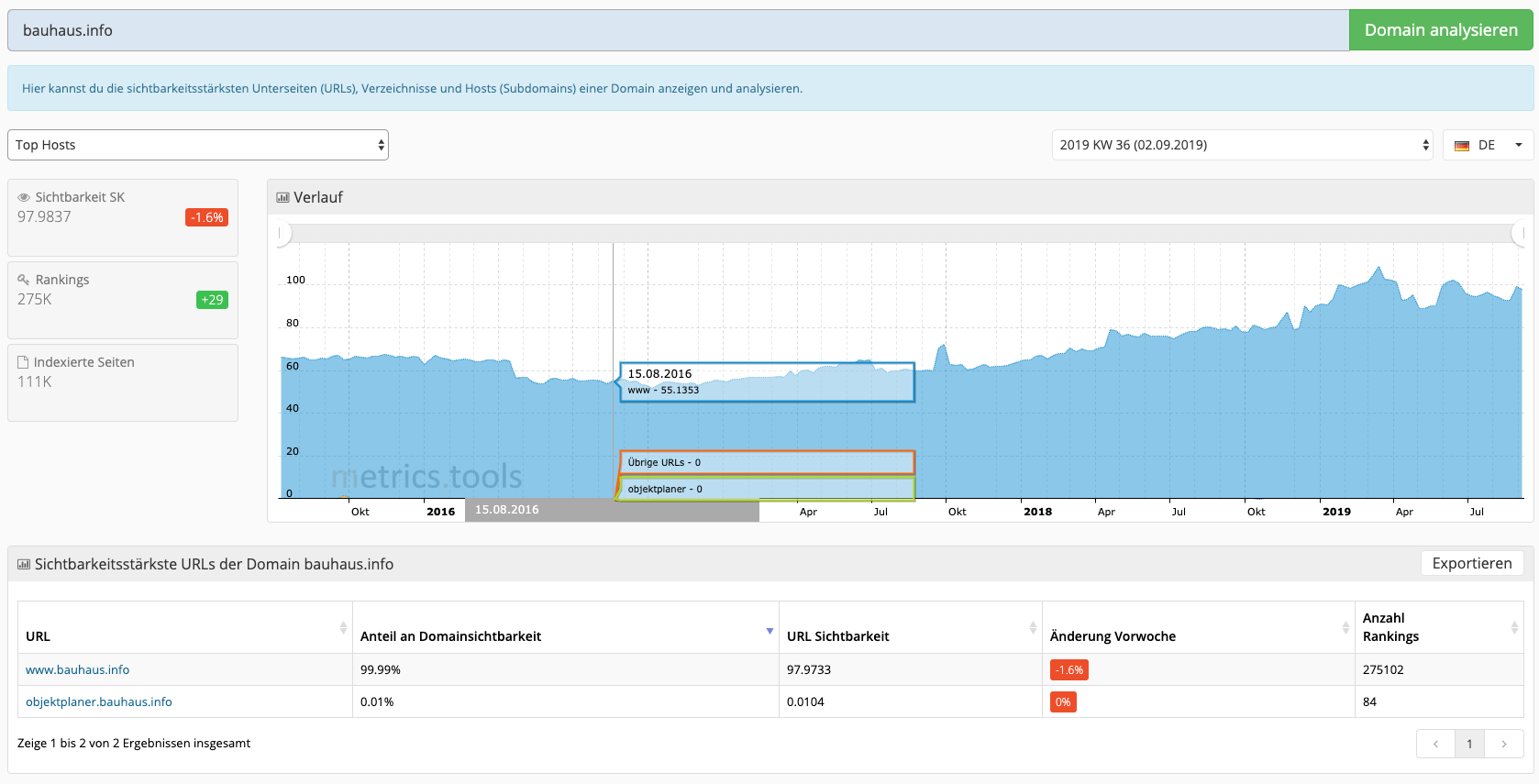Click the -1.6% badge in www.bauhaus.info row
Viewport: 1539px width, 784px height.
point(1069,669)
